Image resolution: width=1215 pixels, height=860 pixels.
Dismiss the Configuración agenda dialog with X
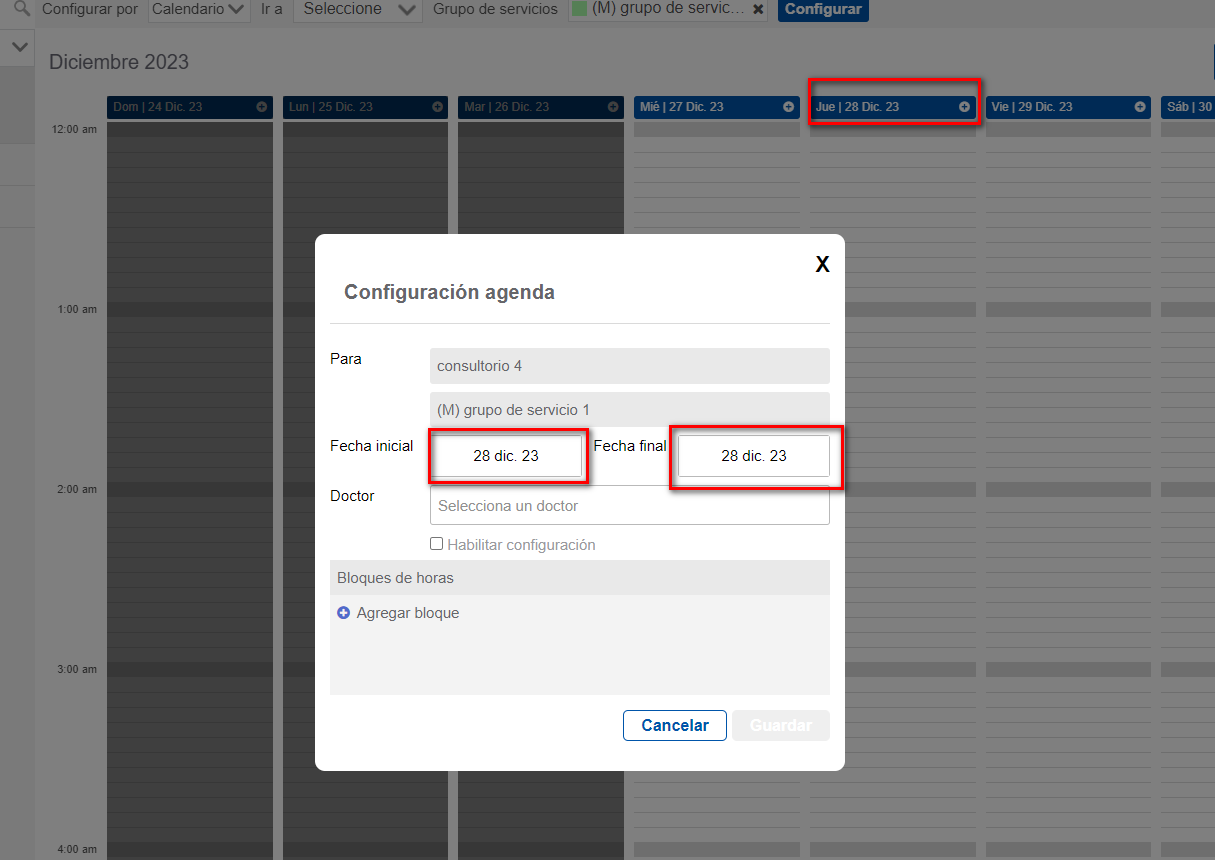pyautogui.click(x=822, y=264)
